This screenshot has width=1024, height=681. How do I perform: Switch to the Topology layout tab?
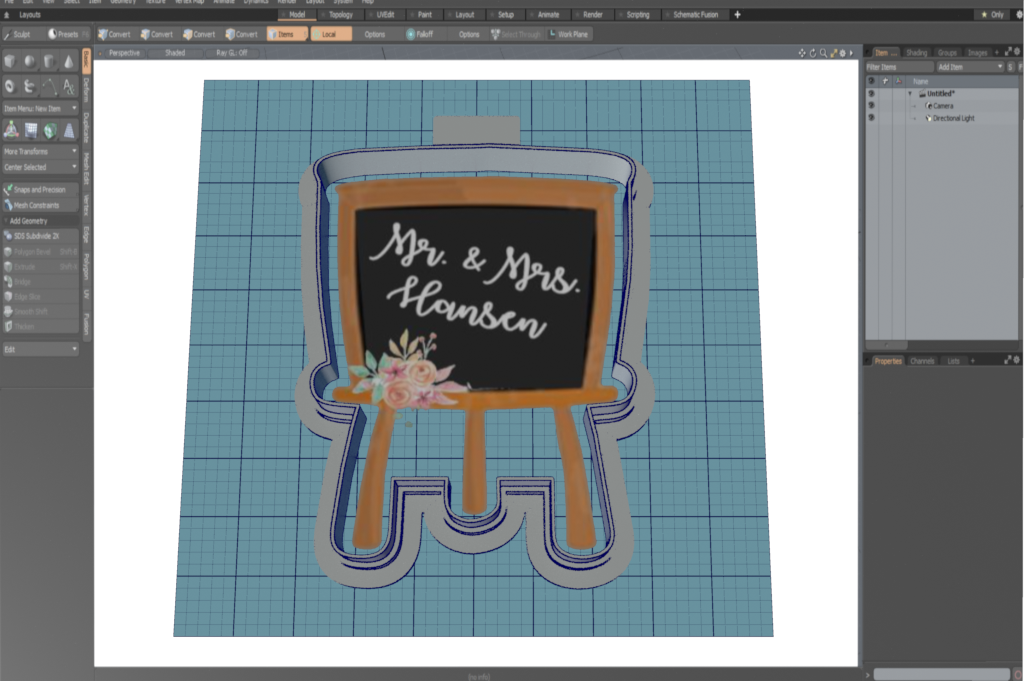click(x=341, y=15)
